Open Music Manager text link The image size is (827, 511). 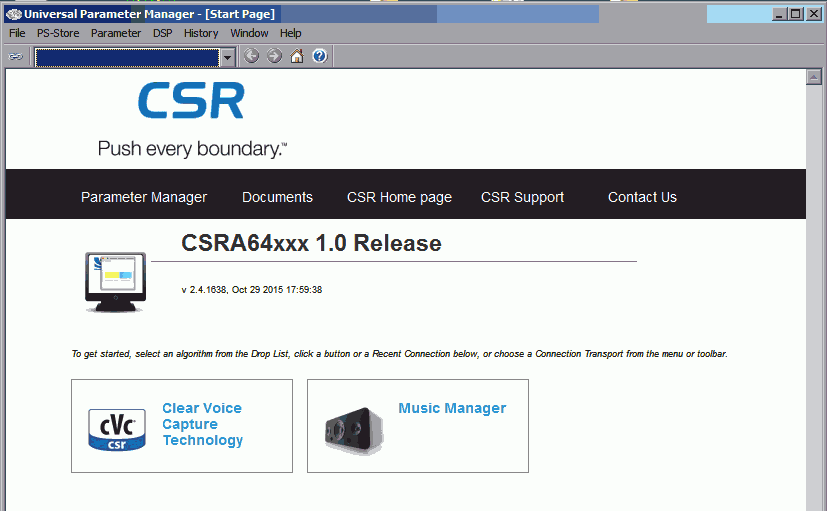(x=452, y=408)
